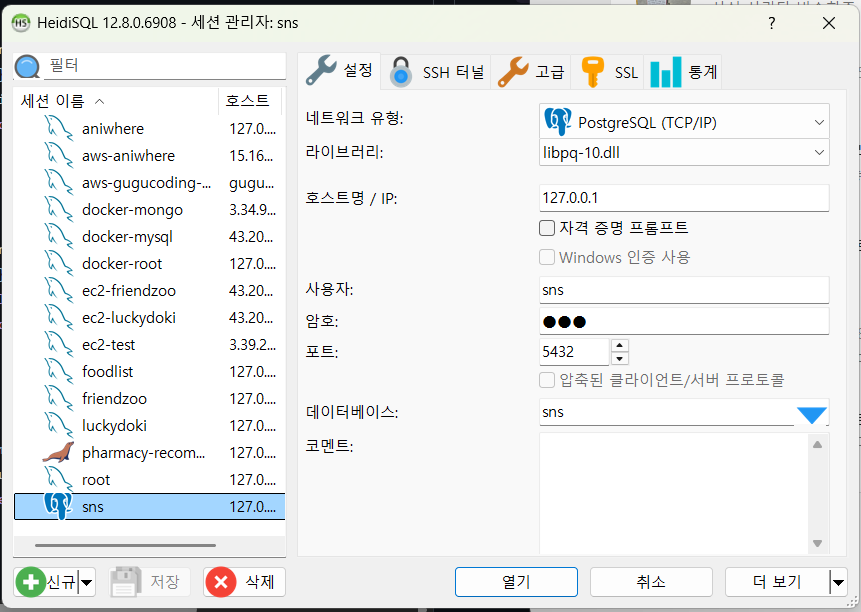Click the dolphin icon beside ec2-friendzoo
The image size is (861, 612).
click(58, 290)
